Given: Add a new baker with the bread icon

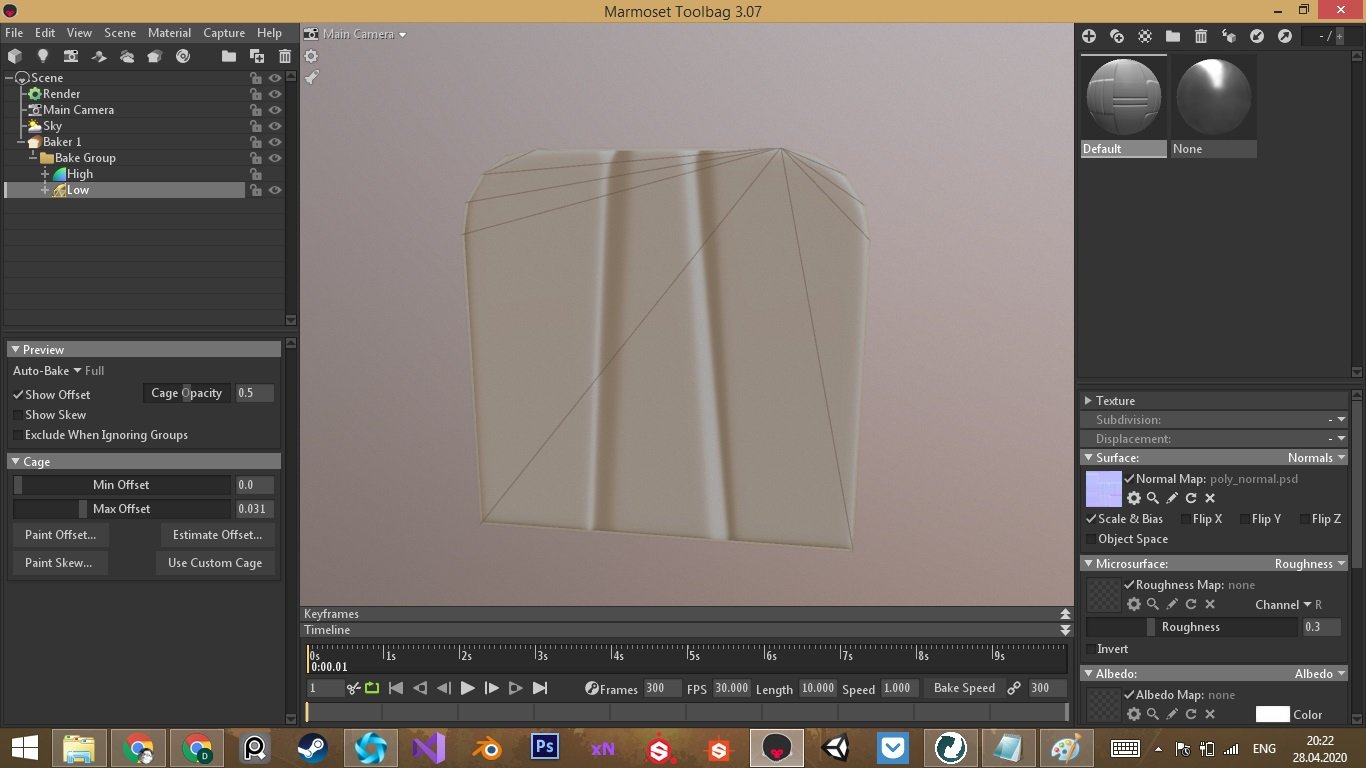Looking at the screenshot, I should pyautogui.click(x=155, y=56).
